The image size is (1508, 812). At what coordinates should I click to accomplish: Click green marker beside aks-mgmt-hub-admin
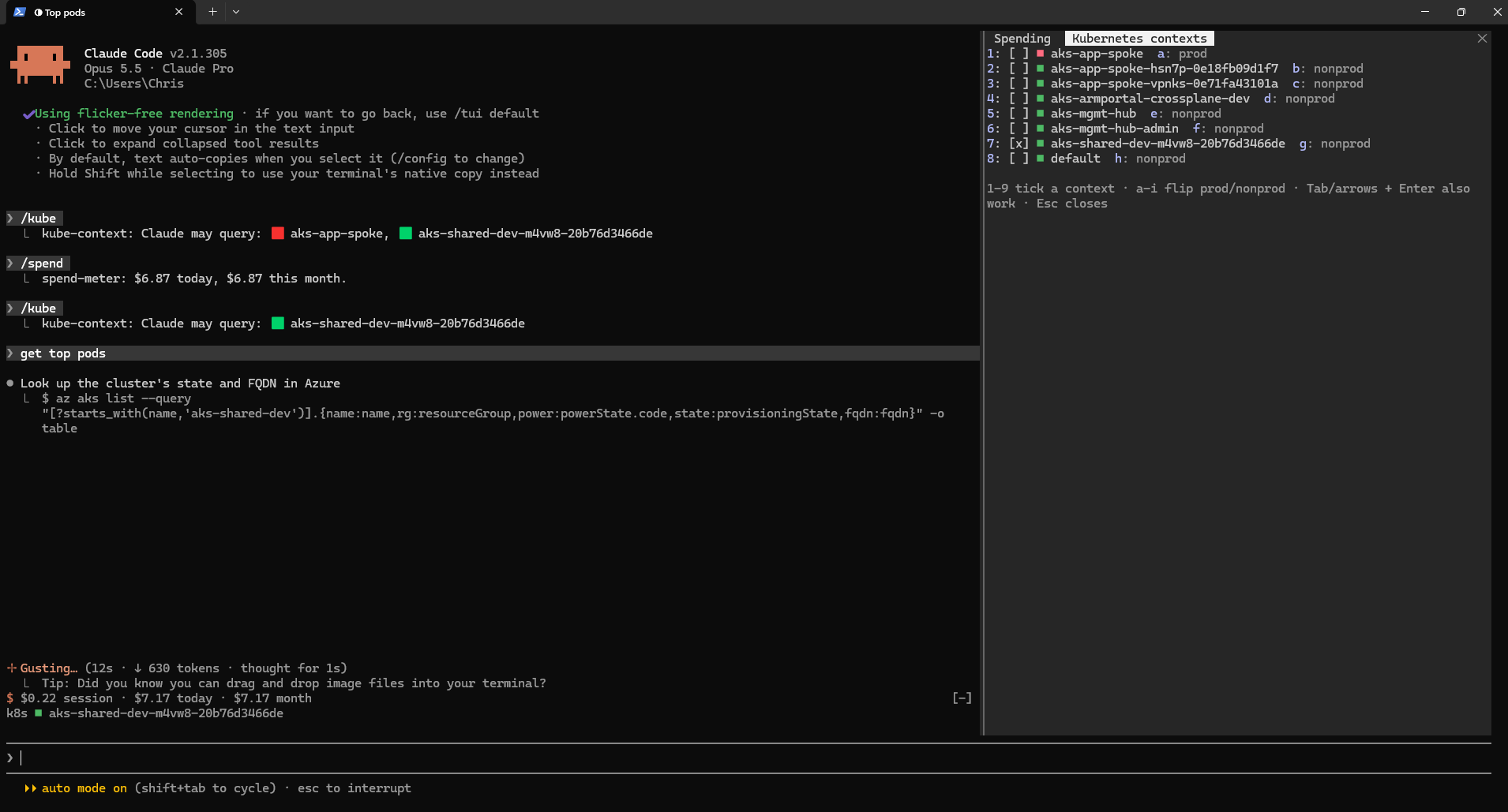[1040, 129]
